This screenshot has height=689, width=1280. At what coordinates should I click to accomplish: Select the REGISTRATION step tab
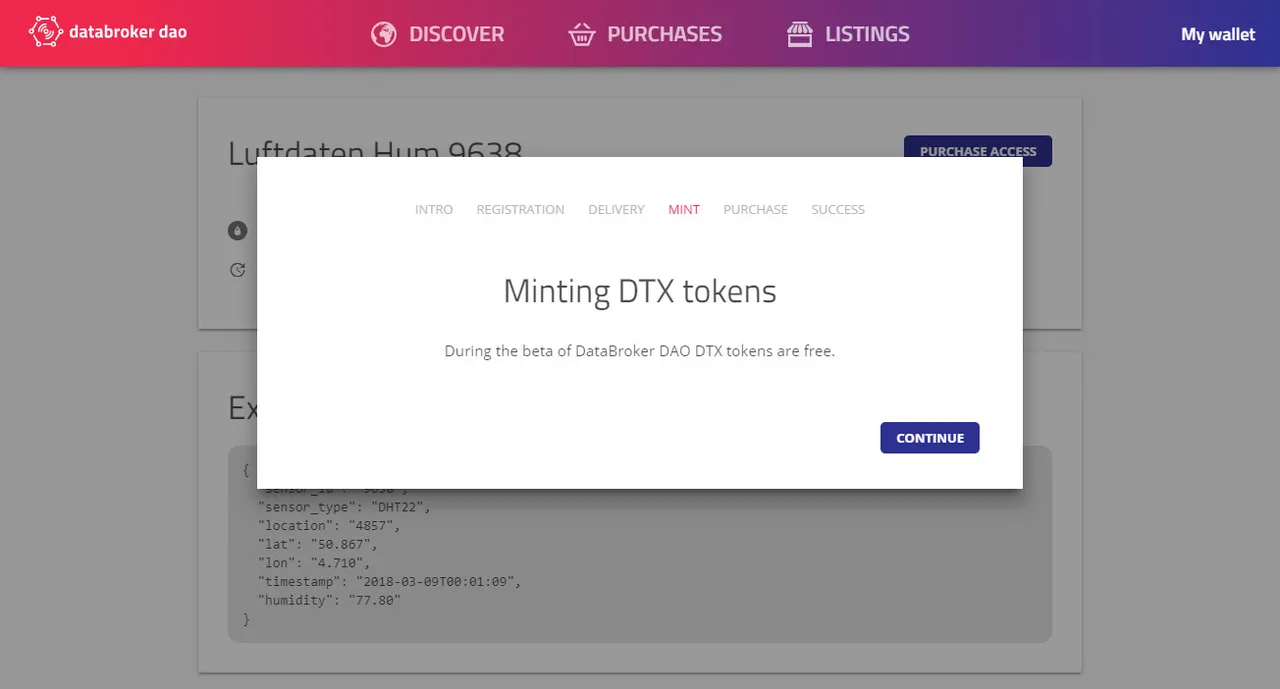[x=520, y=210]
